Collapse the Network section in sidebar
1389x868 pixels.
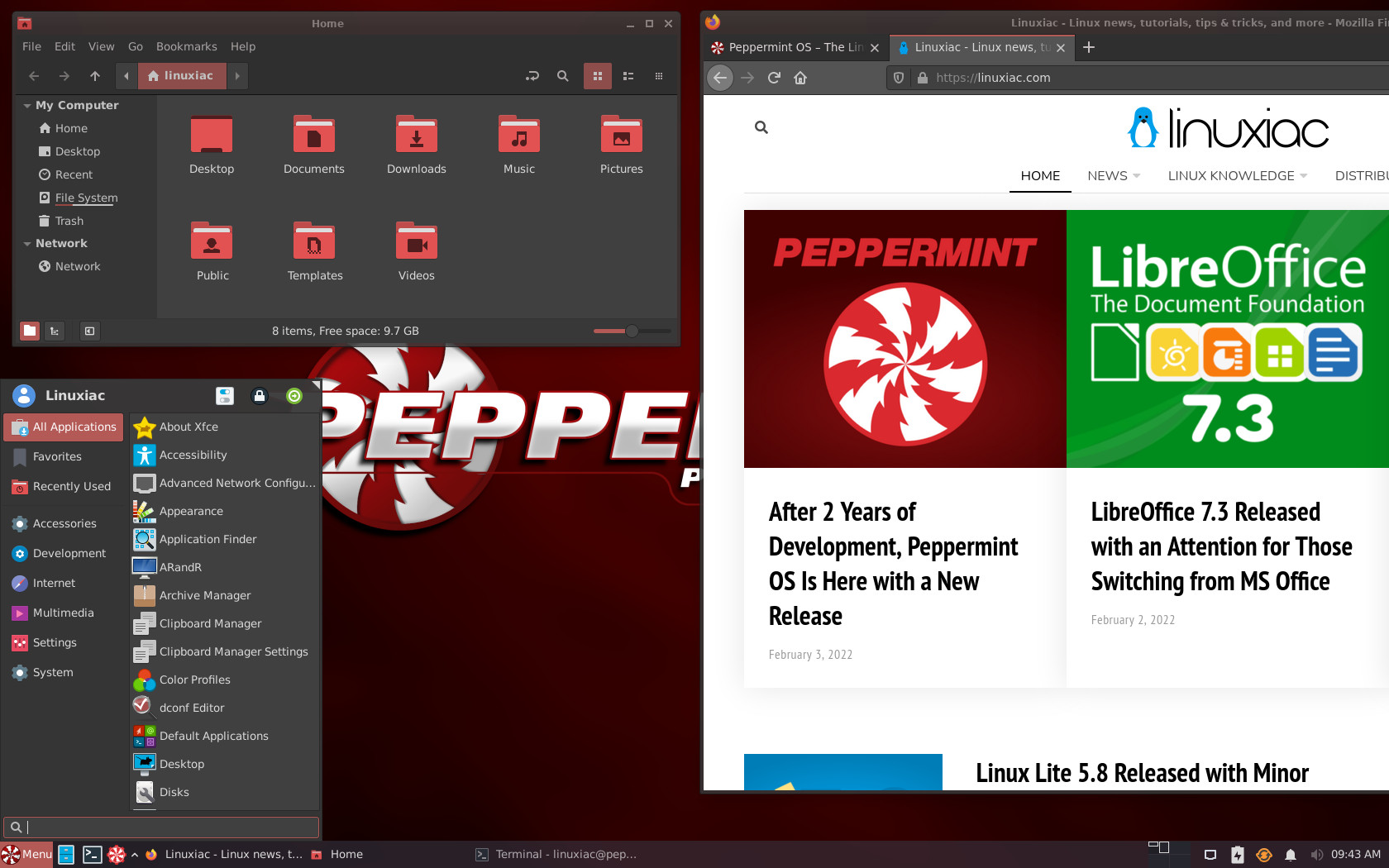(27, 244)
